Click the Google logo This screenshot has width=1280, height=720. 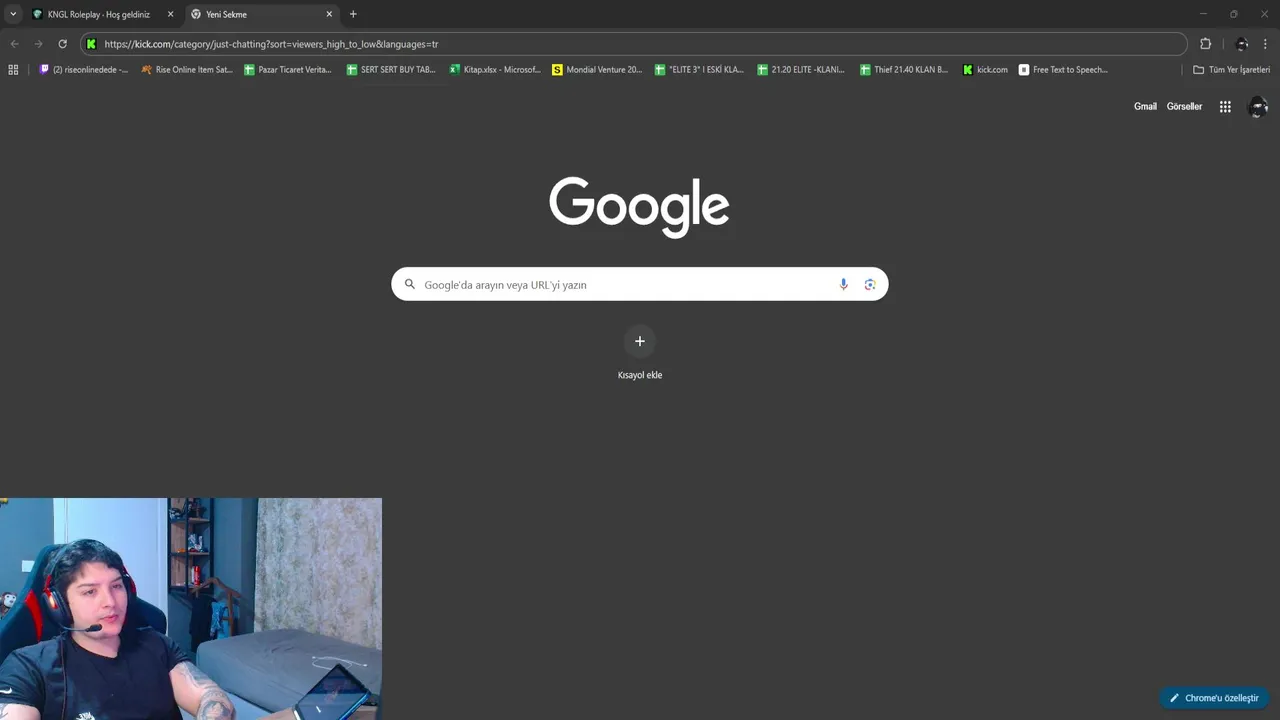(639, 207)
